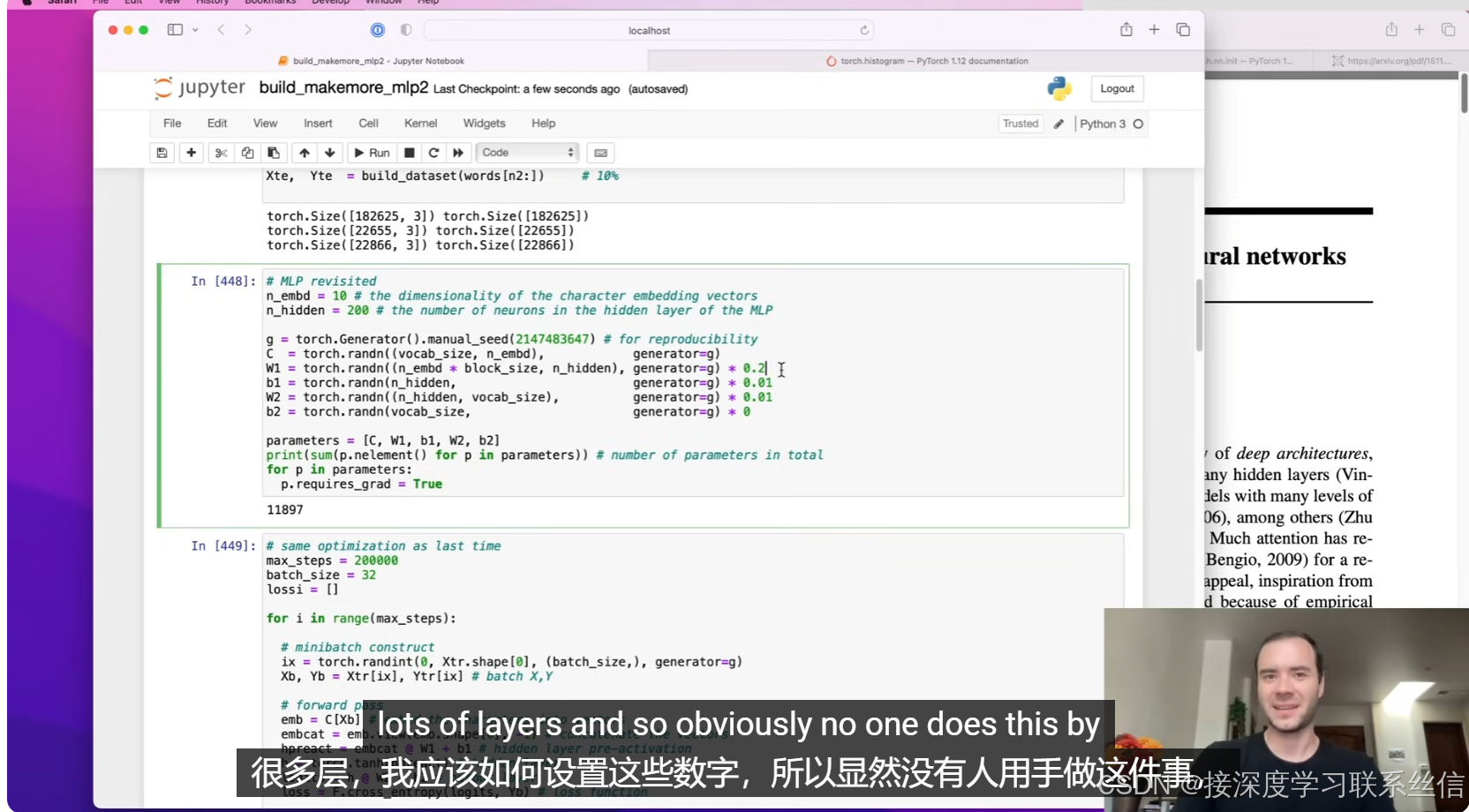1469x812 pixels.
Task: Open the Cell menu in Jupyter
Action: coord(368,124)
